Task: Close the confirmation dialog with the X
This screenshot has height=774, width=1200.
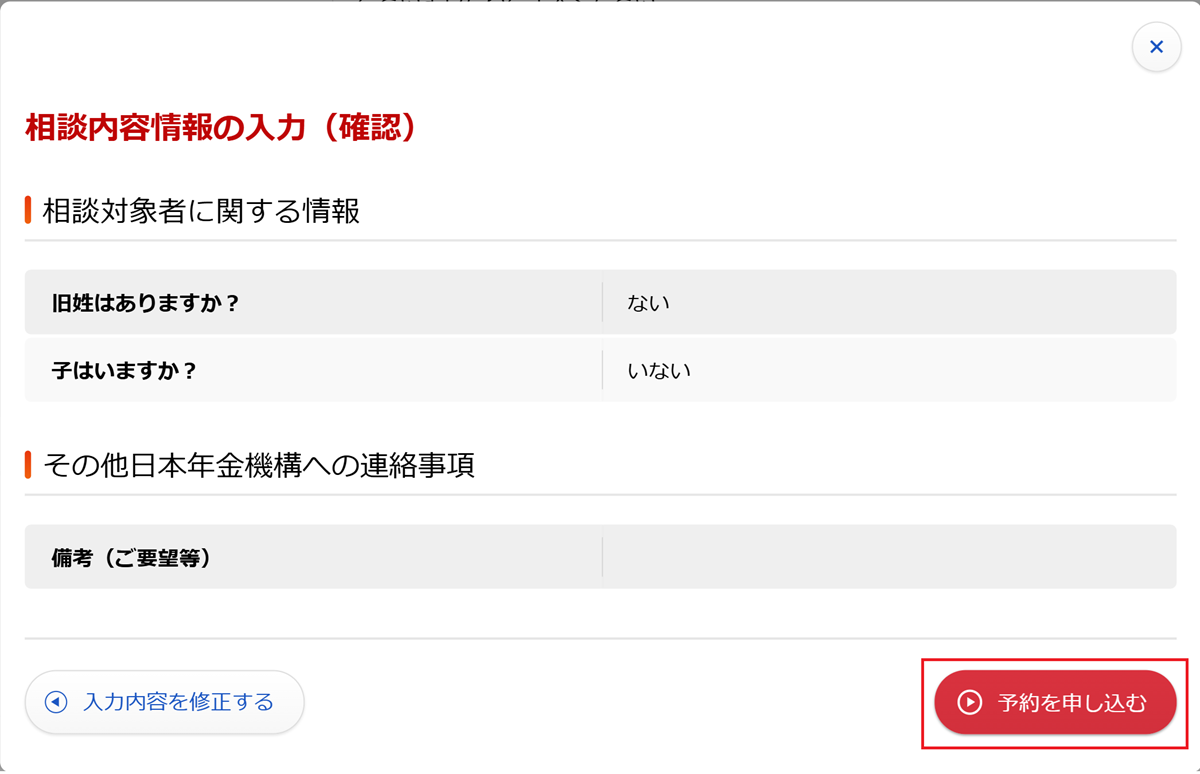Action: click(1156, 47)
